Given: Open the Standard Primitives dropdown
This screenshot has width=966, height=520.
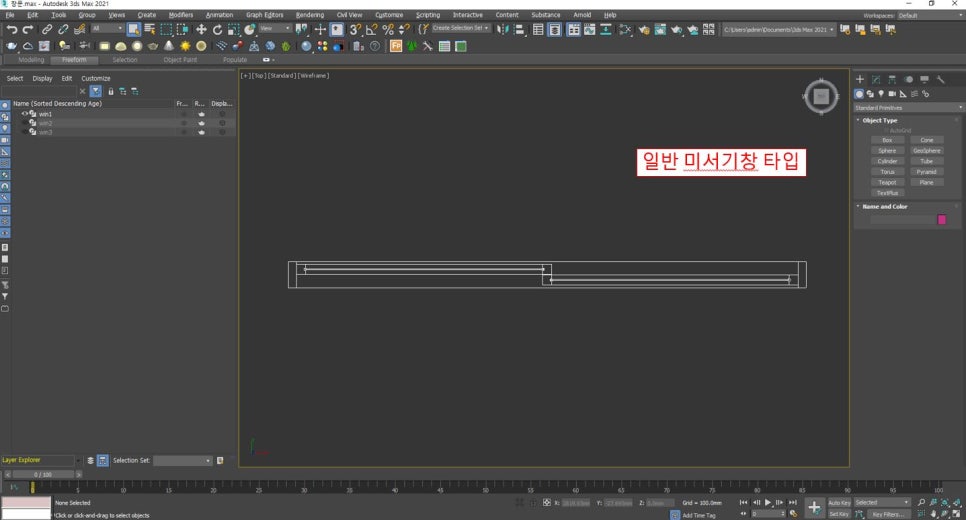Looking at the screenshot, I should click(x=908, y=108).
